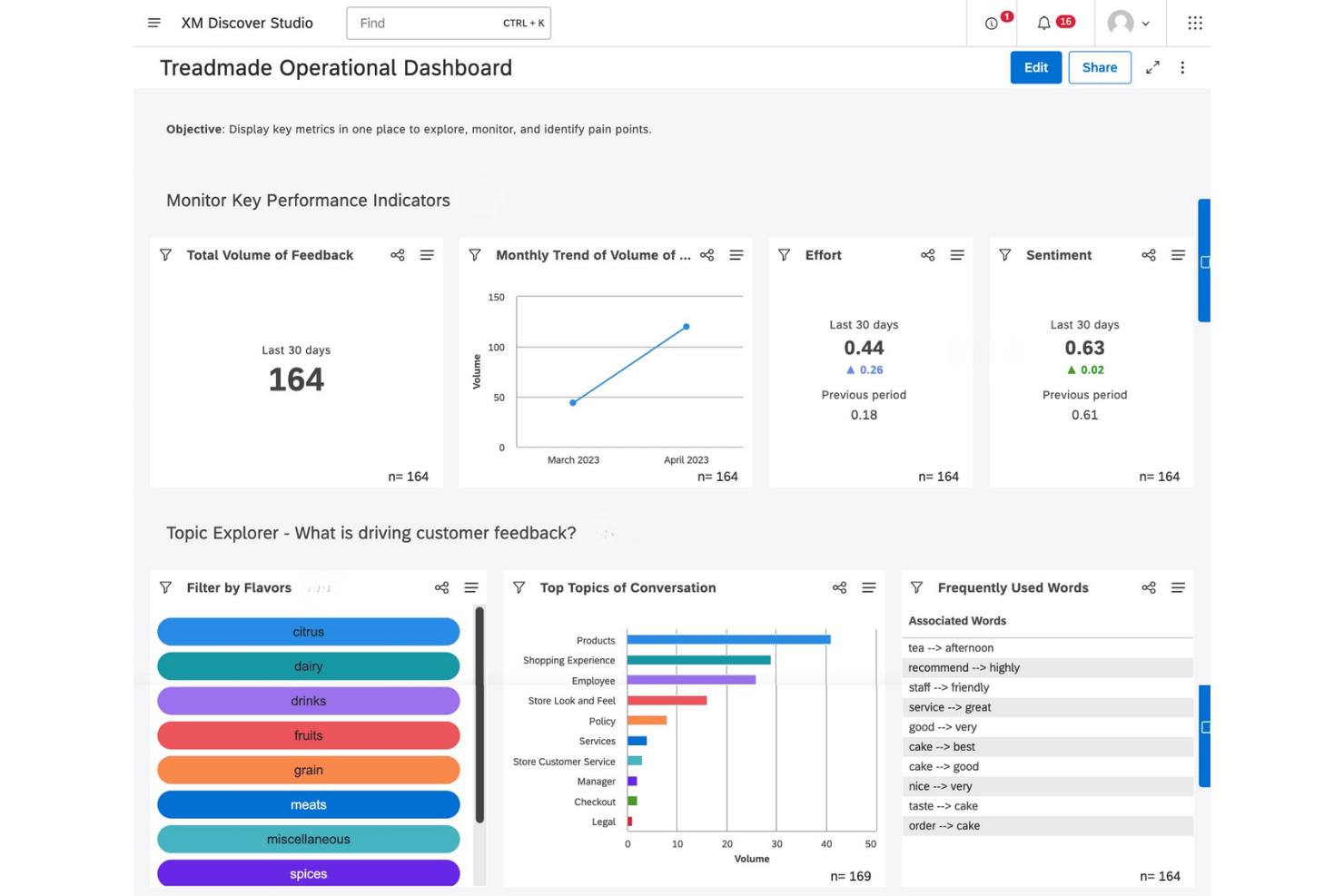Open the Frequently Used Words widget menu

(x=1178, y=587)
